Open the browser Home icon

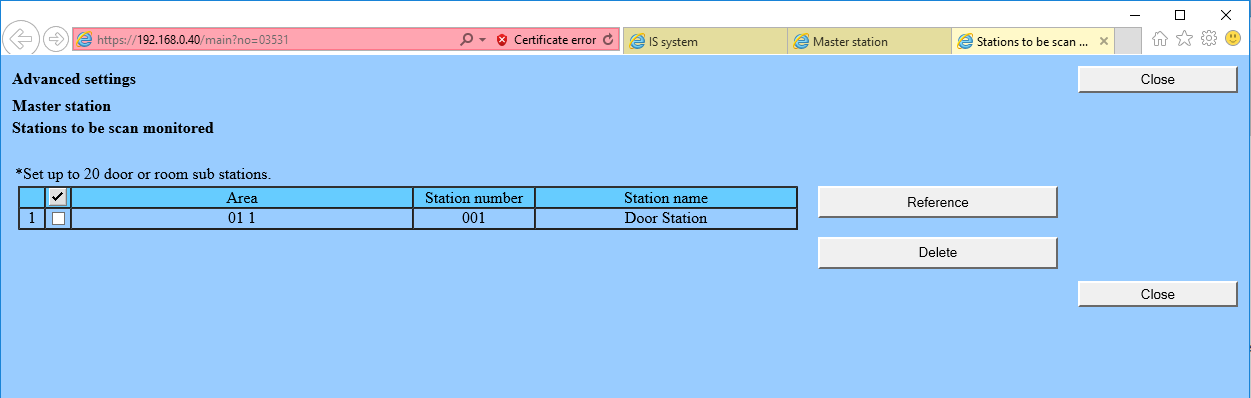pos(1161,39)
